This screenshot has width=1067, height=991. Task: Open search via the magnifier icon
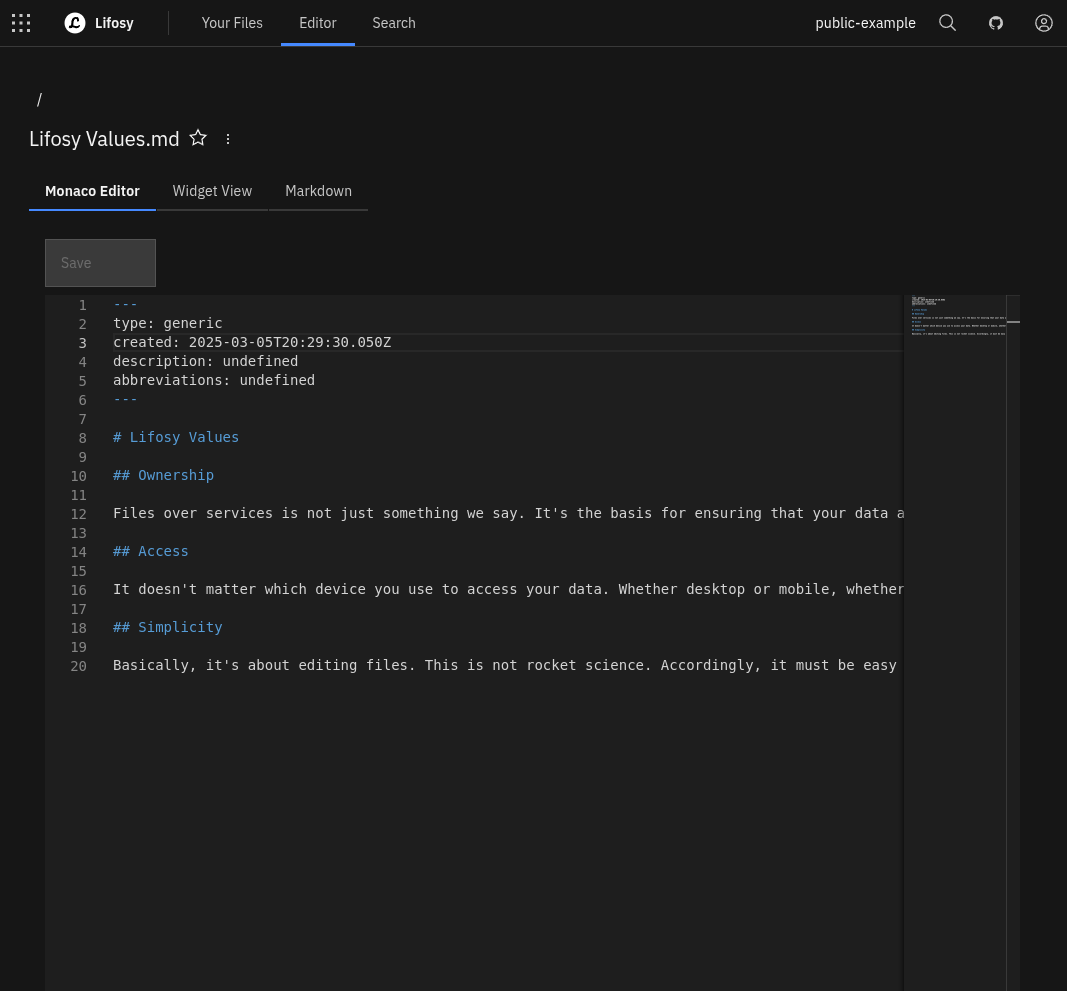click(947, 23)
